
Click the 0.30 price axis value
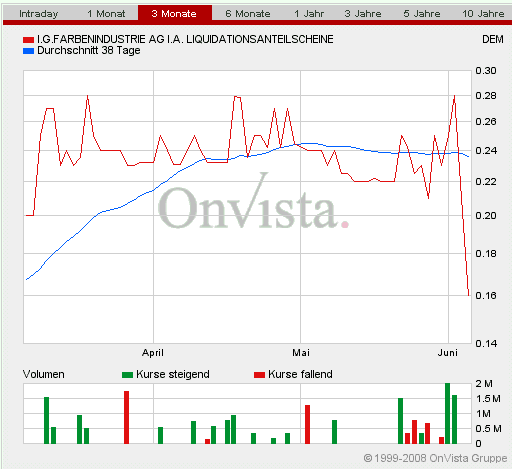pos(486,71)
